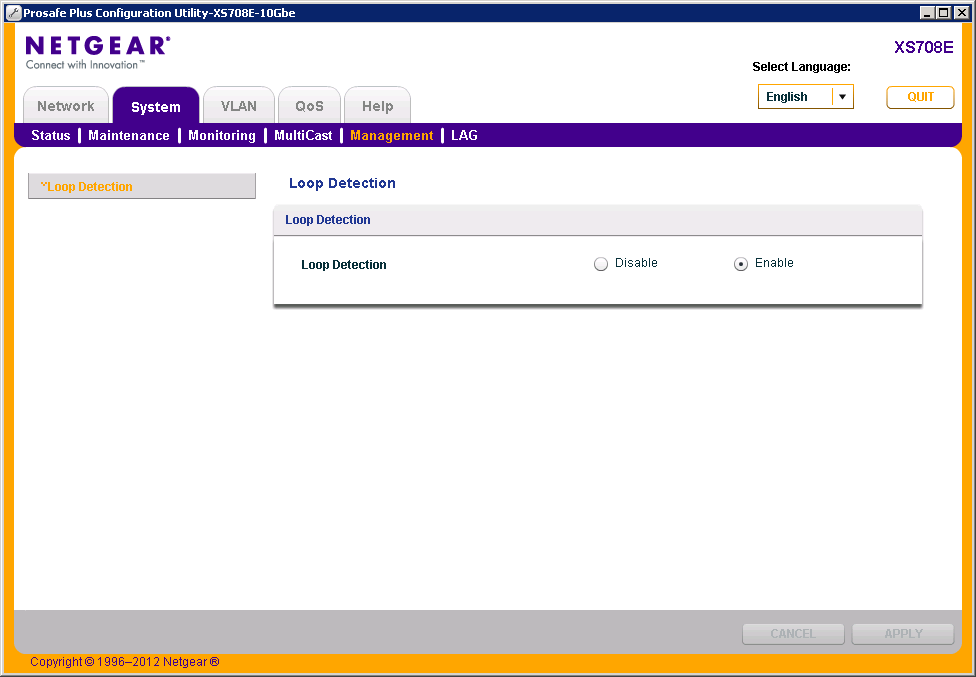Click the title bar wrench application icon

click(13, 12)
